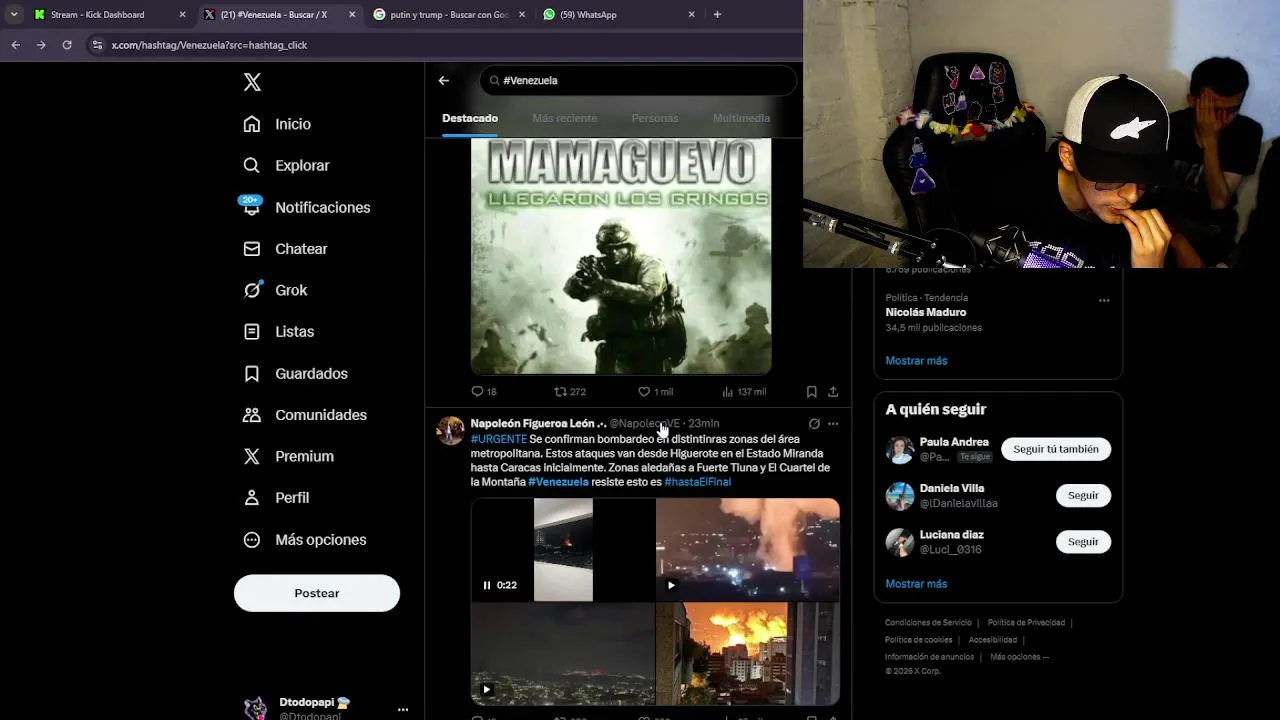Click the browser address bar URL
The width and height of the screenshot is (1280, 720).
coord(209,45)
